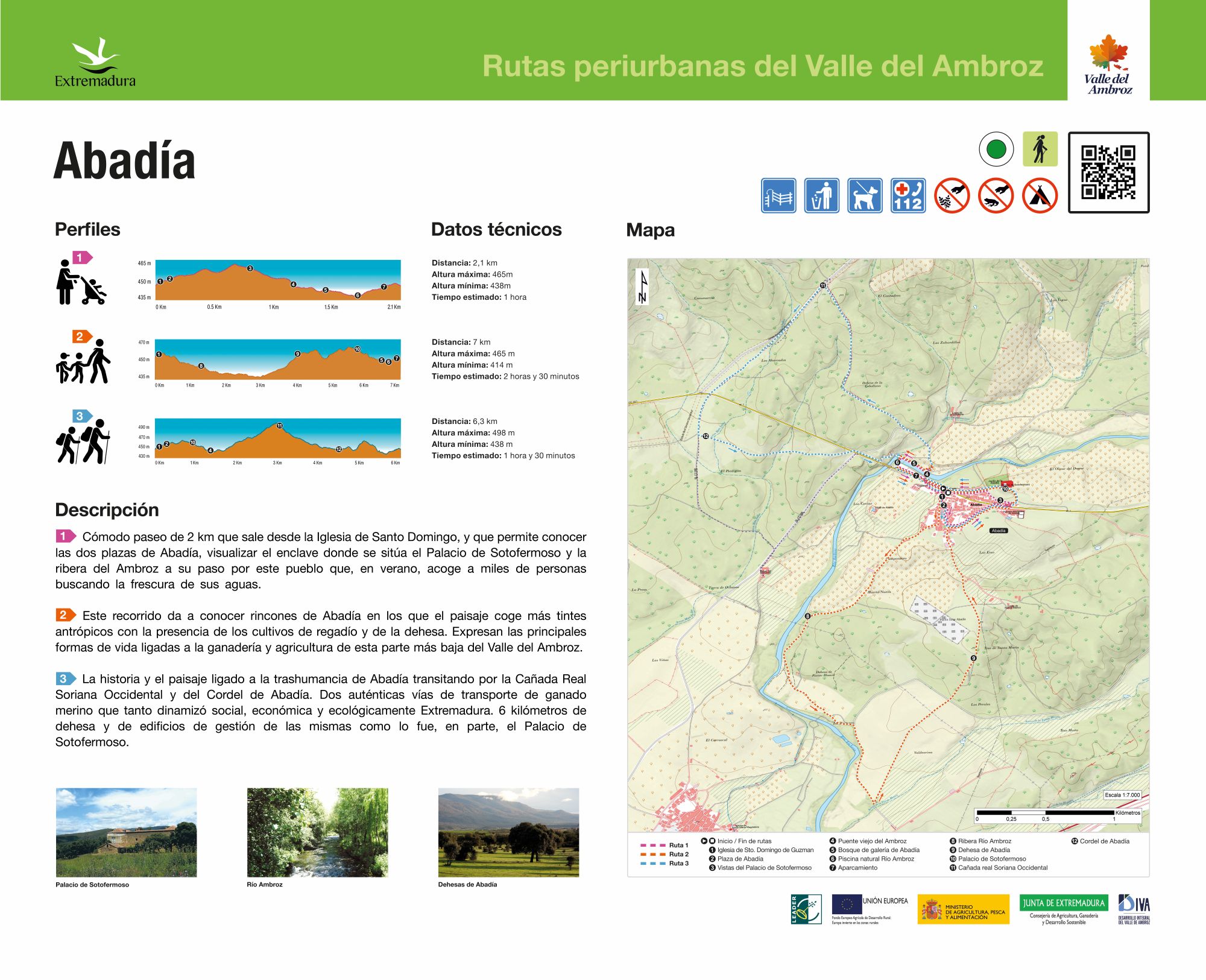Click 'Distancia: 2,1 km' text
The width and height of the screenshot is (1206, 980).
click(464, 263)
